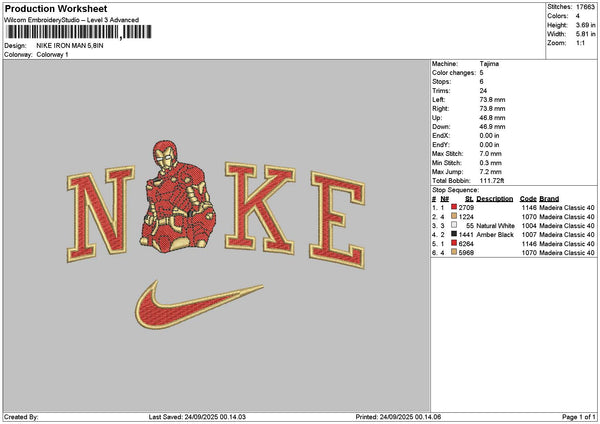Screen dimensions: 600x424
Task: Click the Down value '46.9 mm'
Action: tap(492, 127)
